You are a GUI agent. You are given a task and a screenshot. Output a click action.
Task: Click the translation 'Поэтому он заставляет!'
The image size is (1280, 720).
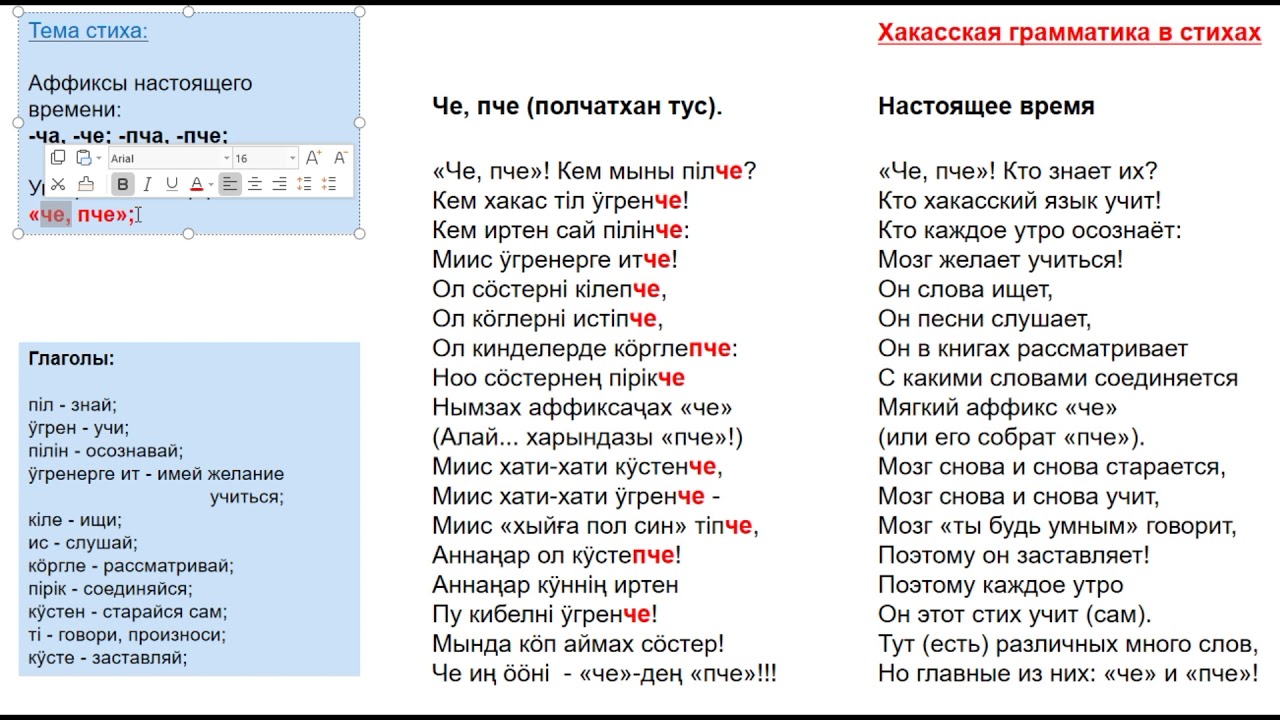tap(1014, 555)
